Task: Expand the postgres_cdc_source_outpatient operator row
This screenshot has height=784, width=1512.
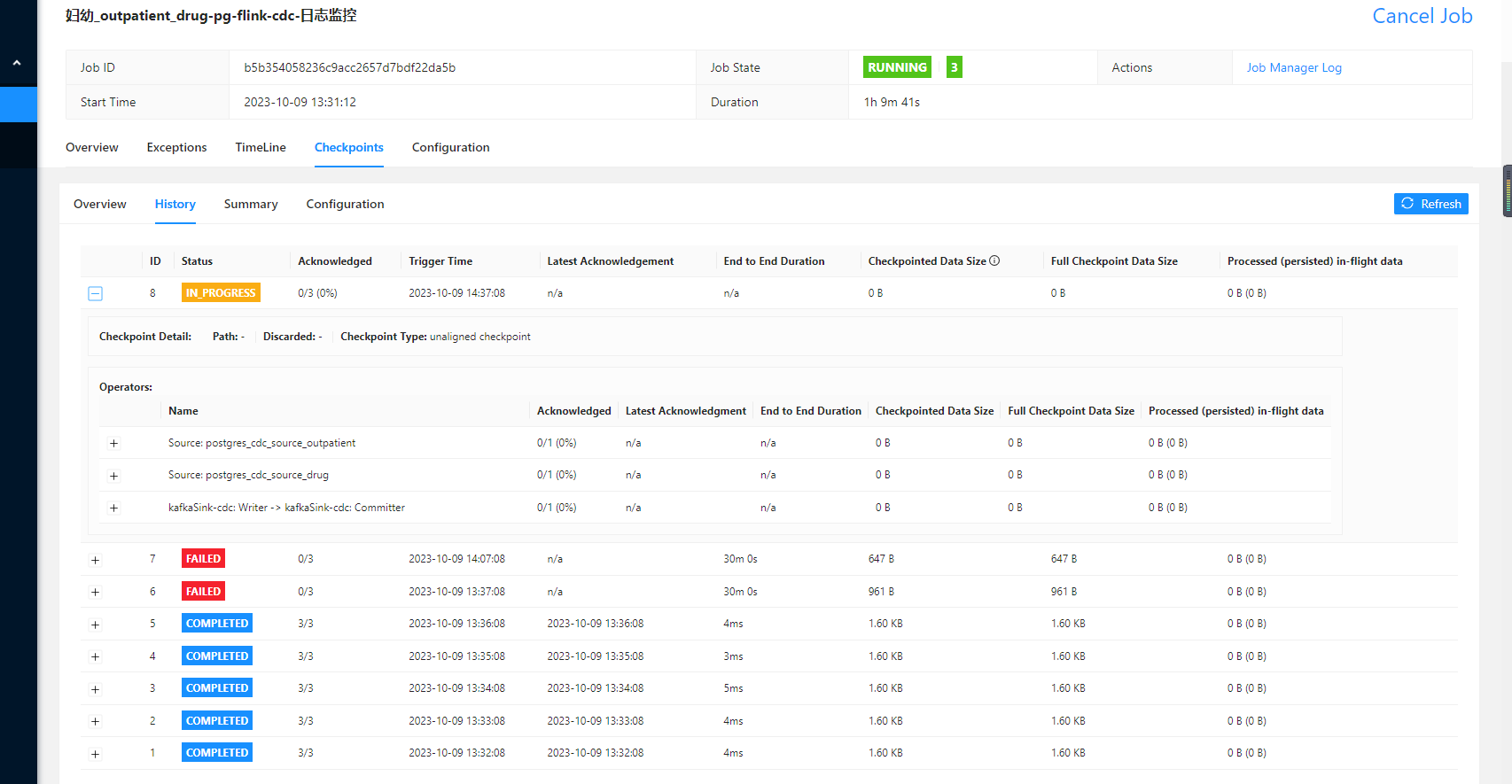Action: tap(113, 444)
